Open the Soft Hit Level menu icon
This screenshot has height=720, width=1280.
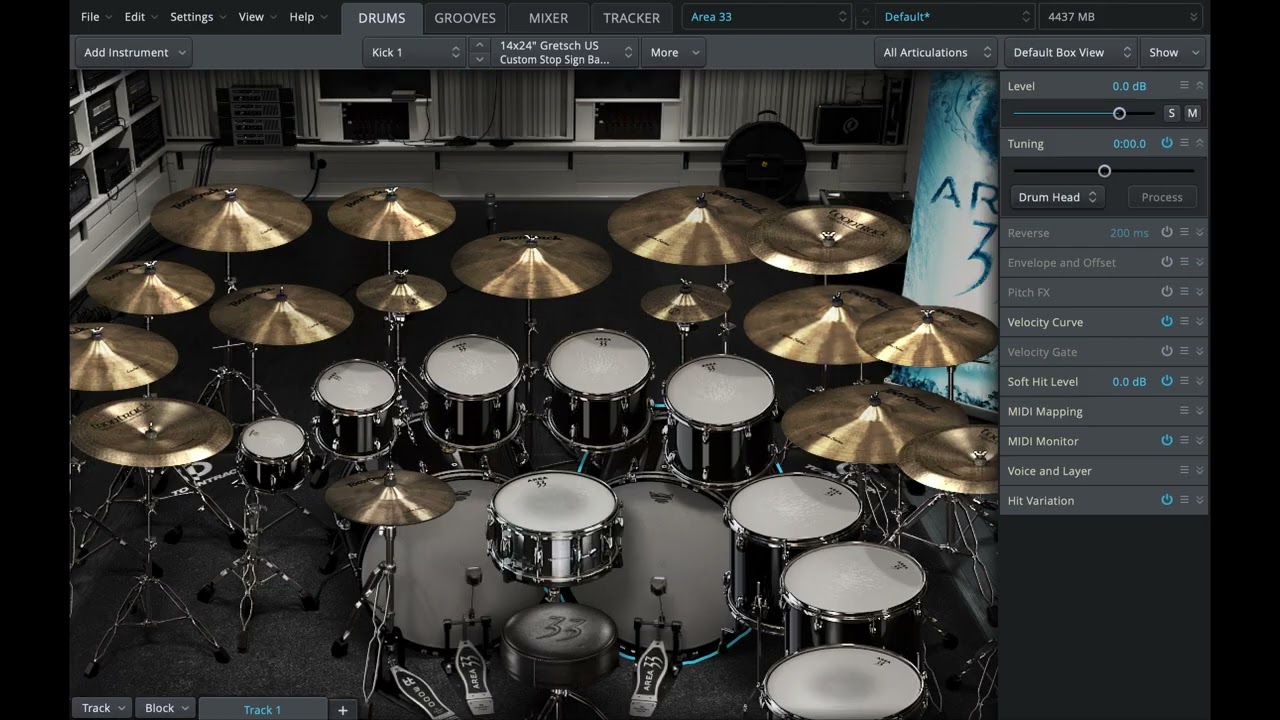(x=1184, y=381)
